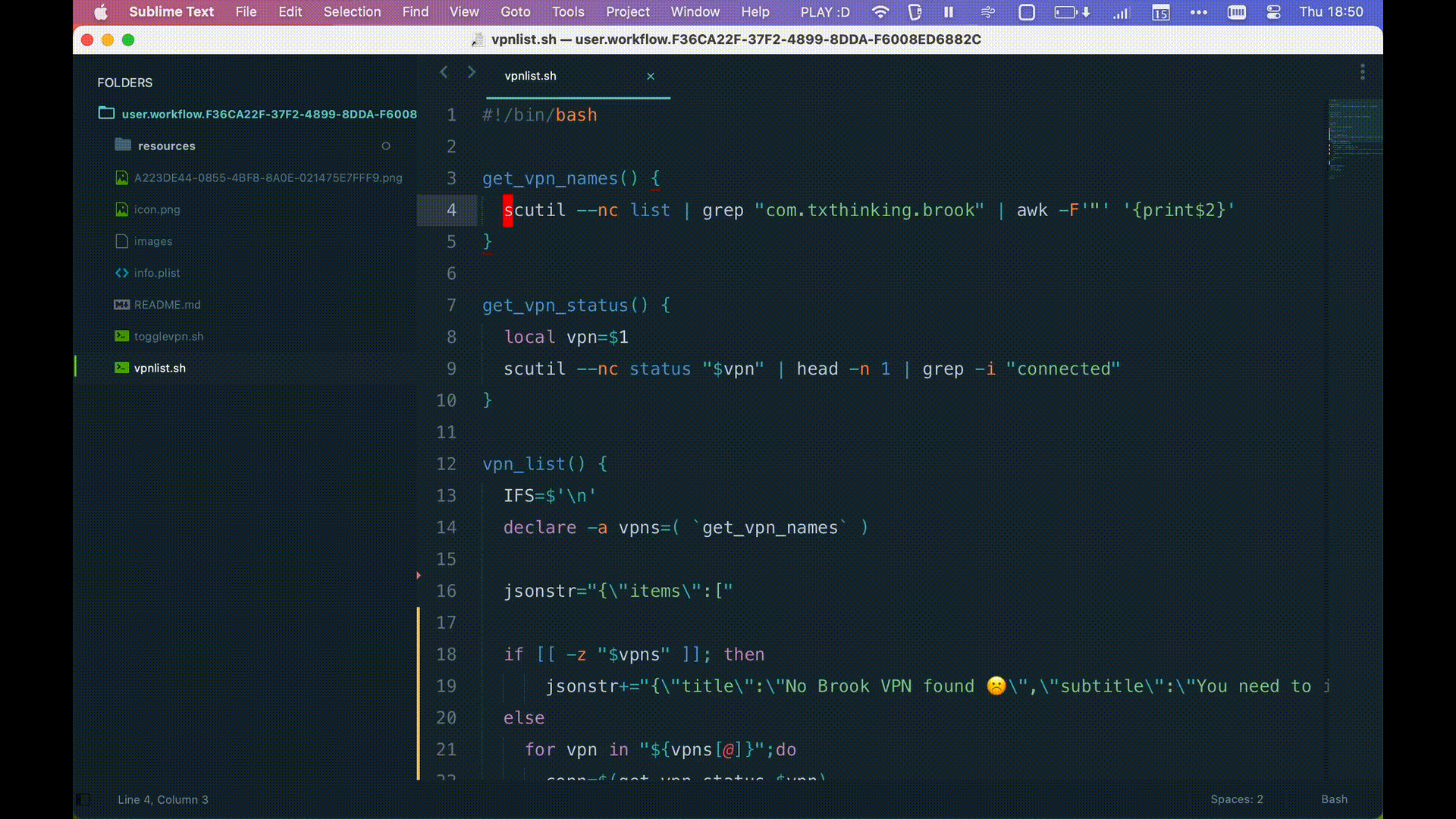Click the shield-shaped icon after Wi-Fi
The width and height of the screenshot is (1456, 819).
[x=915, y=12]
